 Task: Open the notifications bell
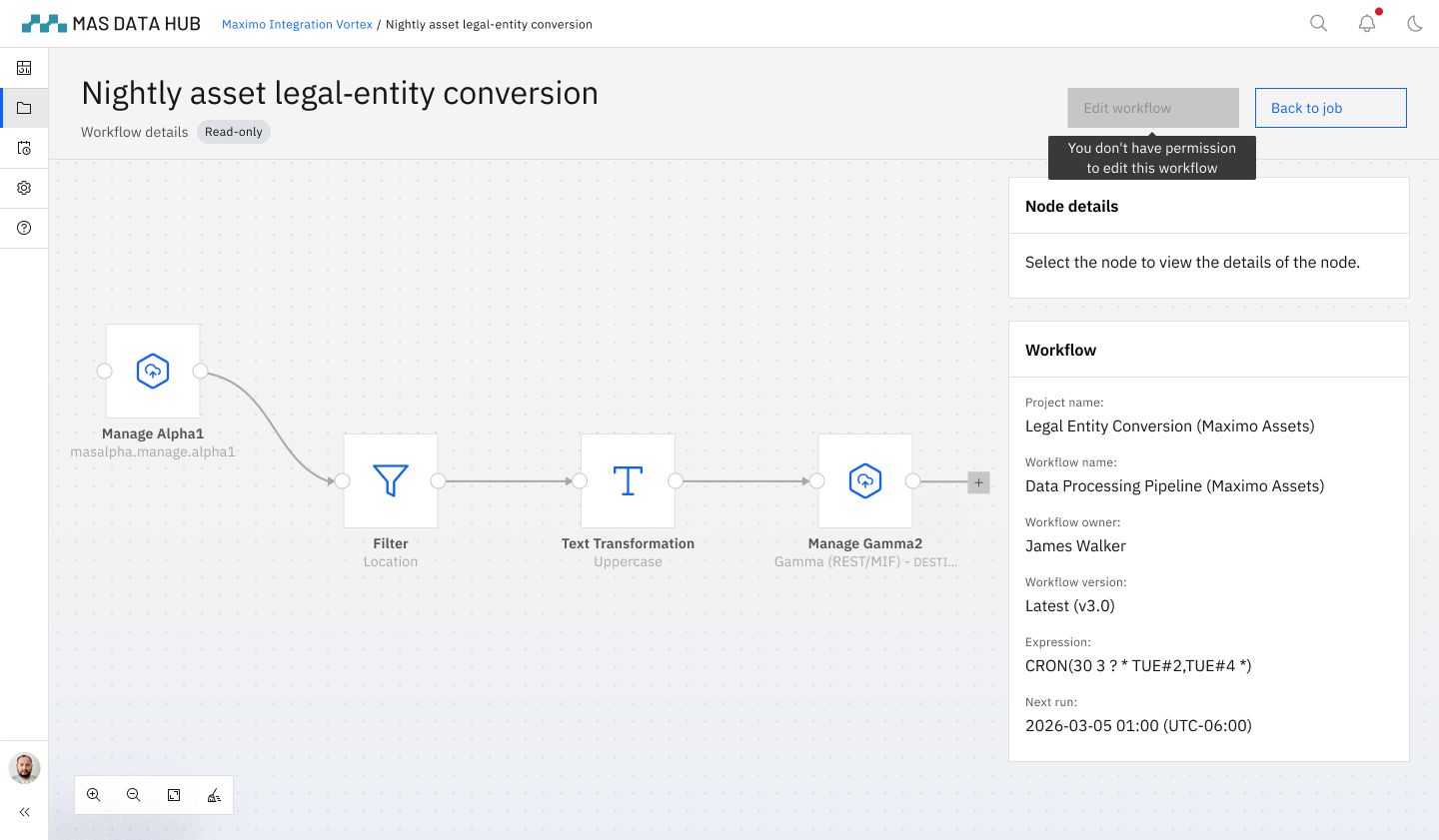[1367, 22]
